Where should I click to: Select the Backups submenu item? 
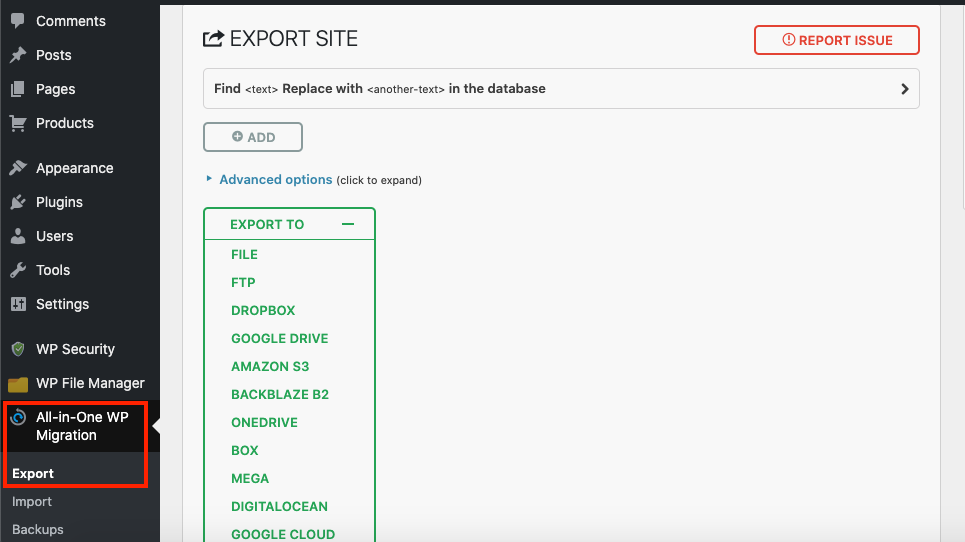(38, 529)
